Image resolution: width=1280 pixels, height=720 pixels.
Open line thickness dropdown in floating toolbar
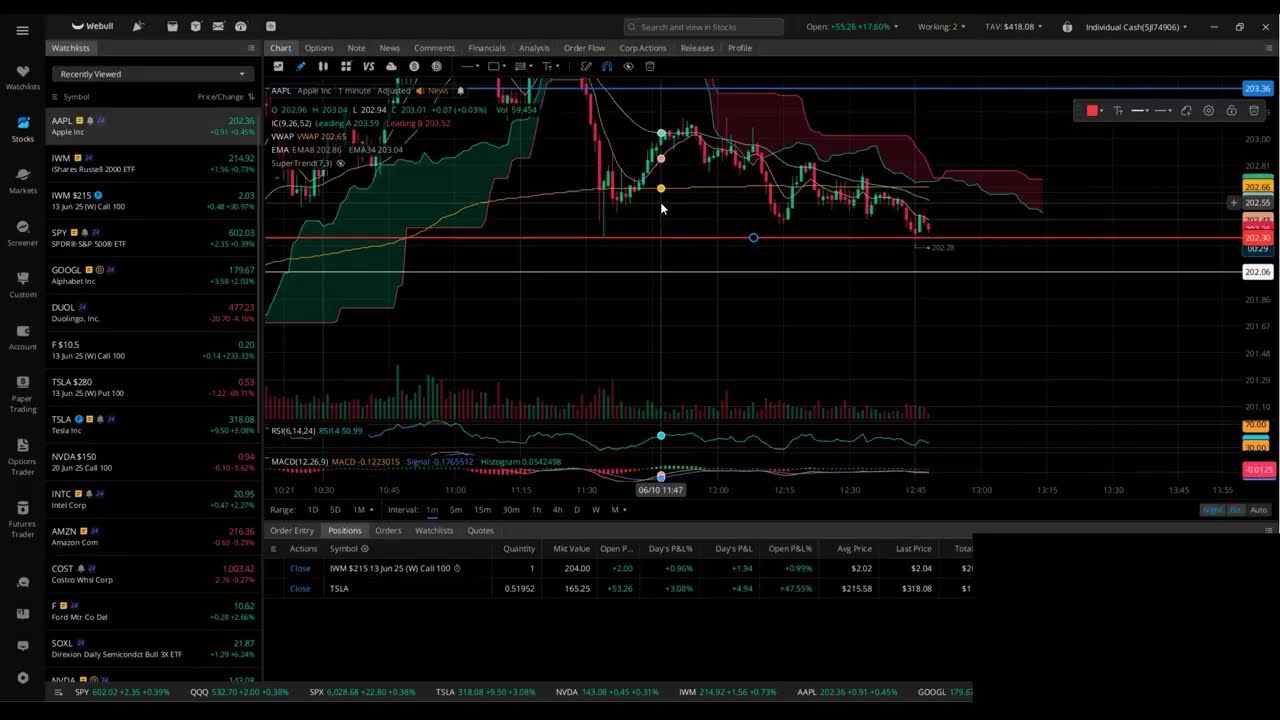click(x=1141, y=111)
